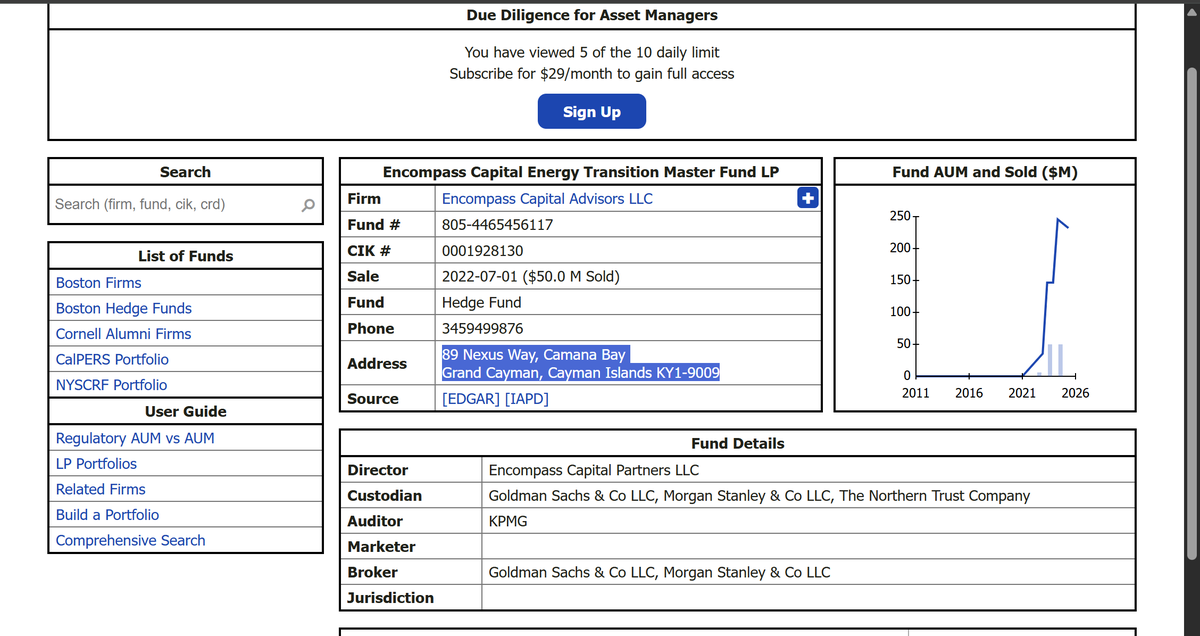
Task: Click the Custodian row value
Action: (x=758, y=495)
